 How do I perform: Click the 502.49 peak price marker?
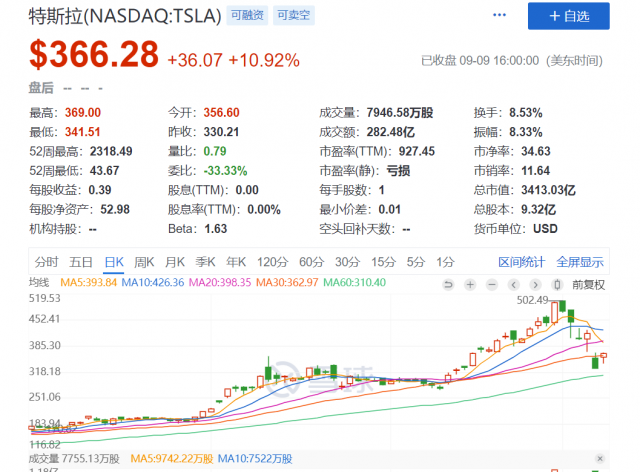532,300
